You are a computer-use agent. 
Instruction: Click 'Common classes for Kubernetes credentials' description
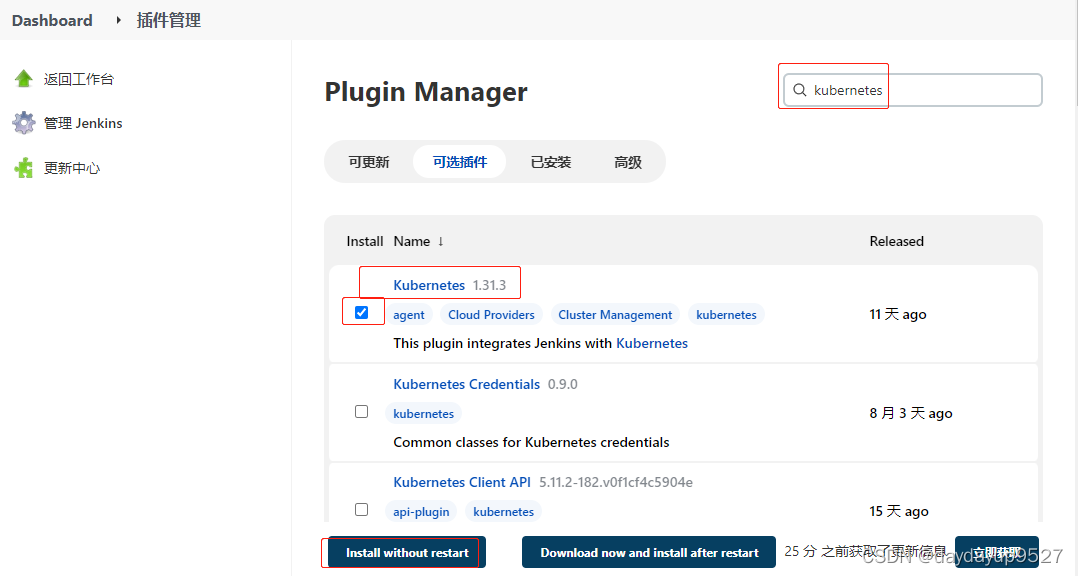(x=531, y=442)
